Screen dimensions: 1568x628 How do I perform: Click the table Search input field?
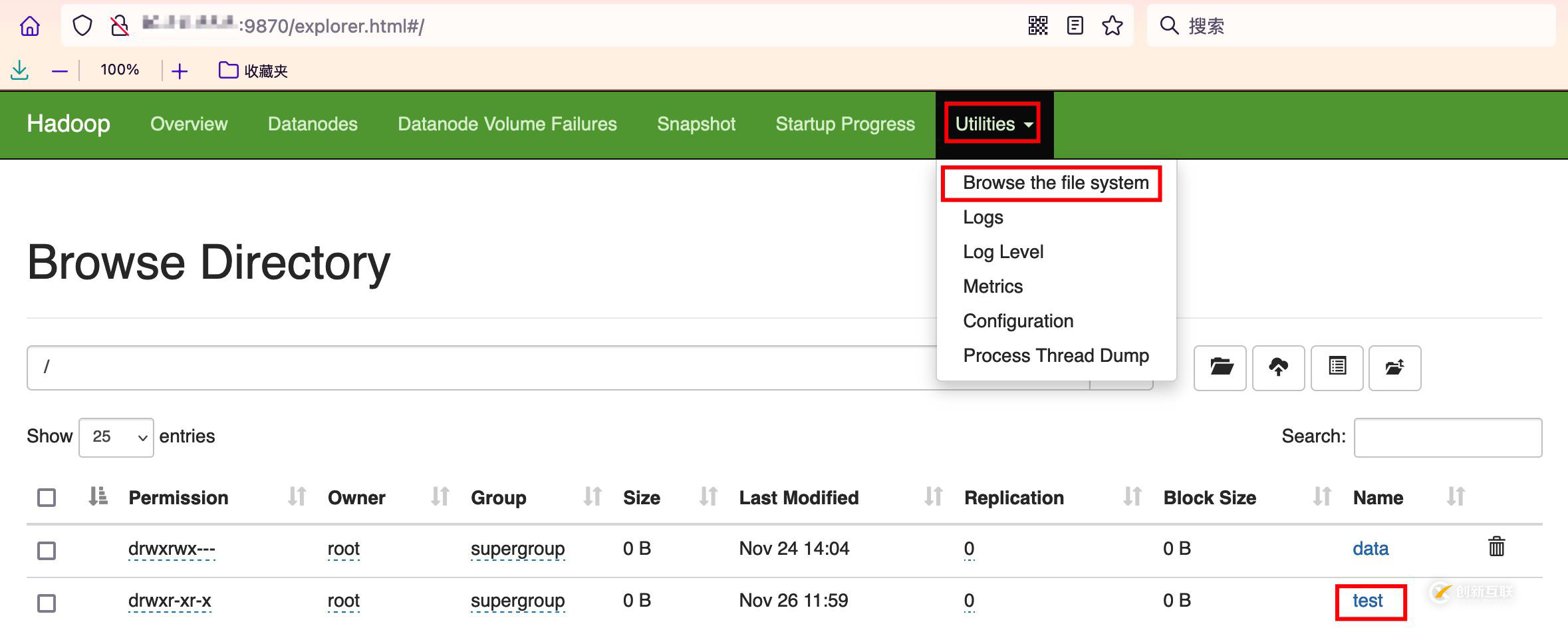click(1448, 437)
